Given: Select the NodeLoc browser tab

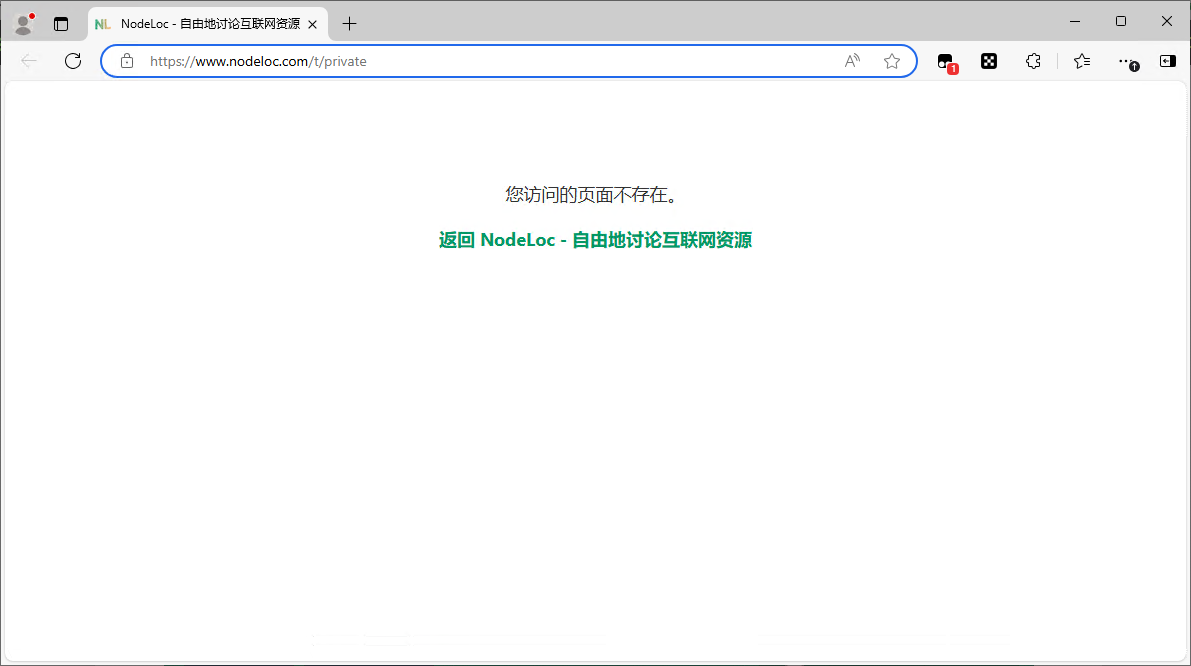Looking at the screenshot, I should click(208, 24).
